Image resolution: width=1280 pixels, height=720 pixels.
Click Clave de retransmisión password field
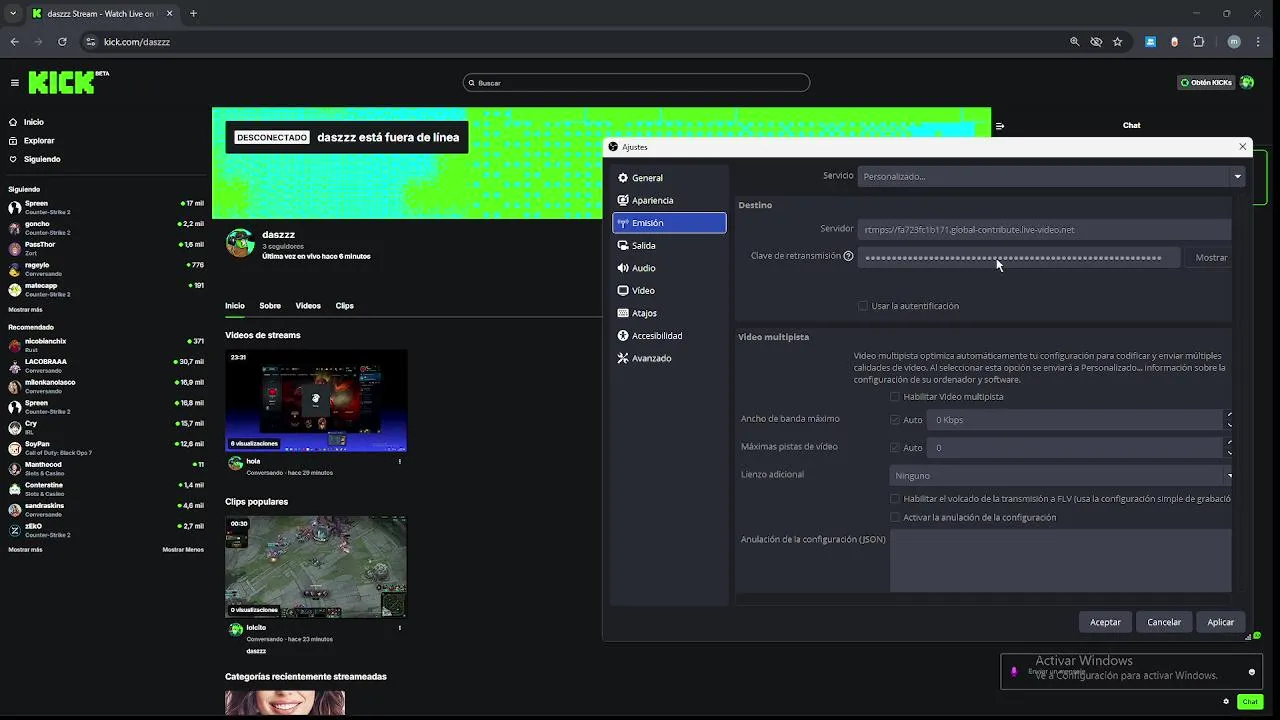[x=1018, y=257]
